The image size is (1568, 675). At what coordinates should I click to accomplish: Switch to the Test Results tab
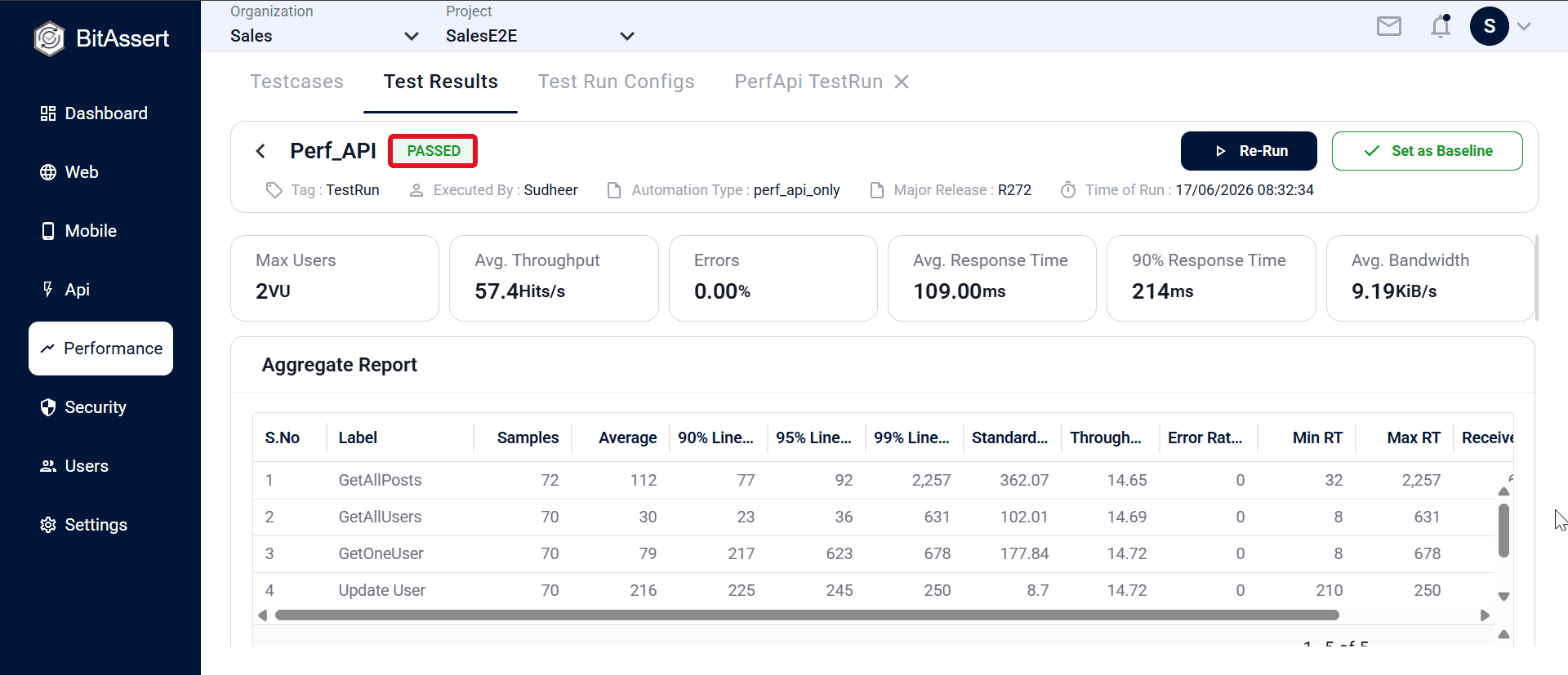pos(441,82)
